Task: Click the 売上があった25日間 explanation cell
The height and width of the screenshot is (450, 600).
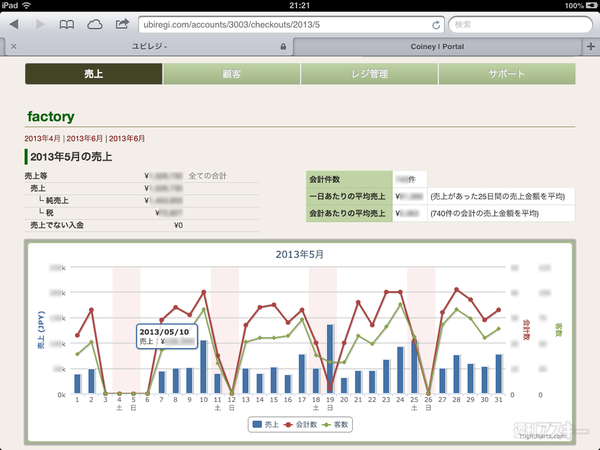Action: (501, 196)
